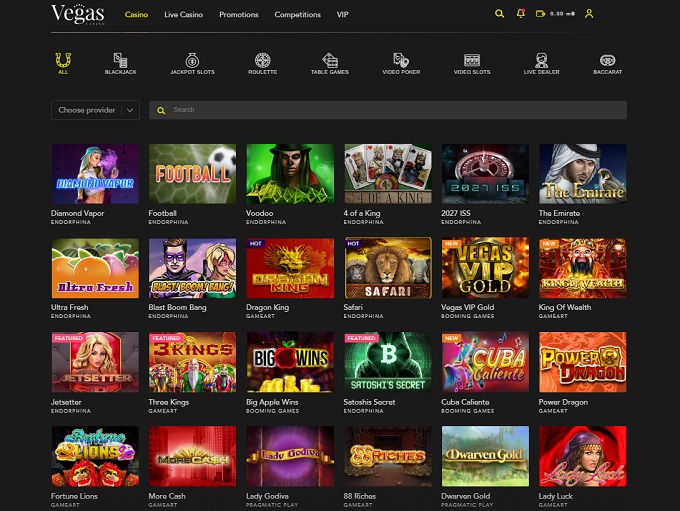
Task: Open the VIP tab
Action: (x=343, y=15)
